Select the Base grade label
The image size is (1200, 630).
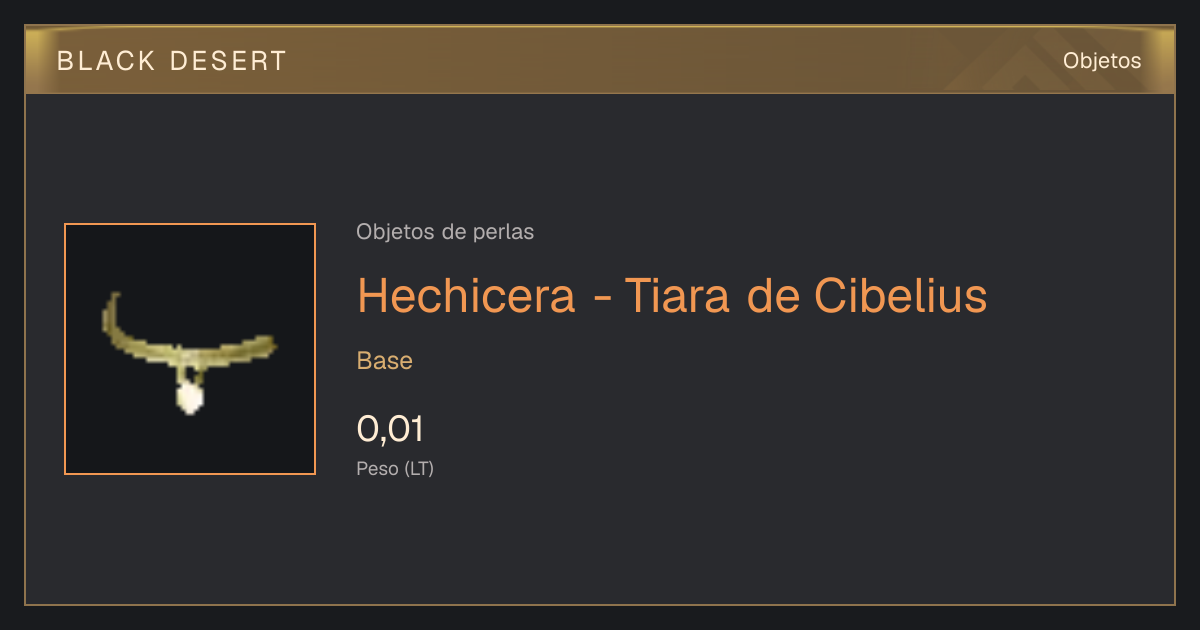(x=385, y=361)
